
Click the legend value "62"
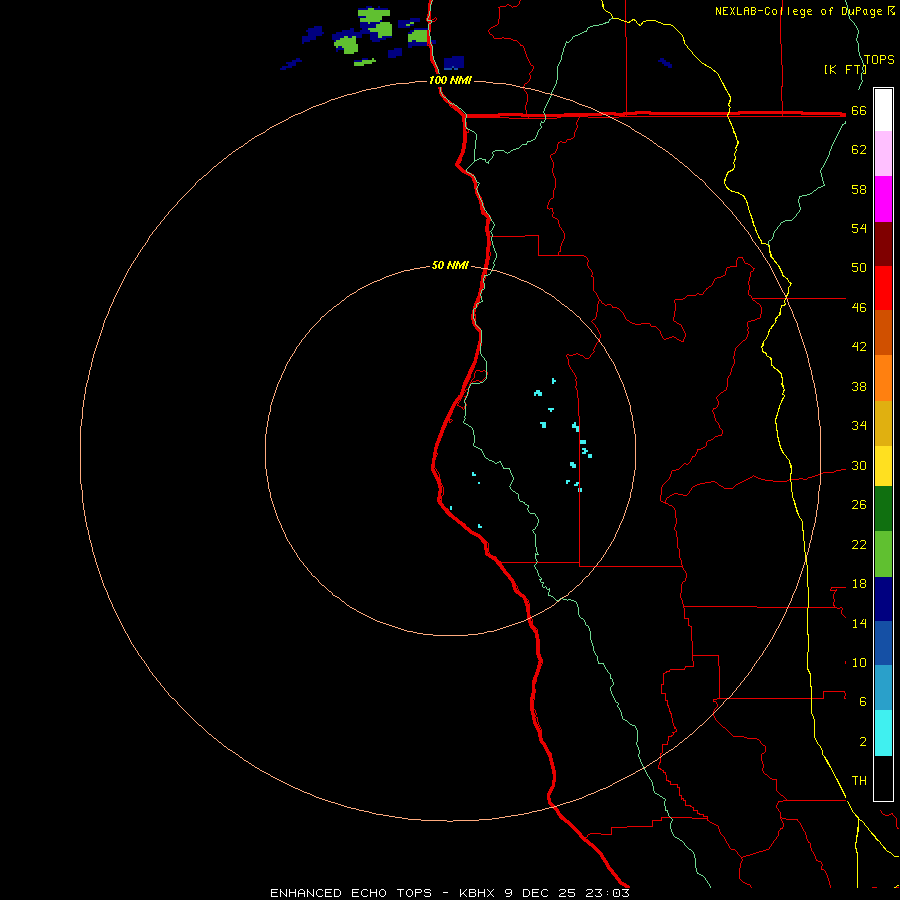tap(859, 150)
